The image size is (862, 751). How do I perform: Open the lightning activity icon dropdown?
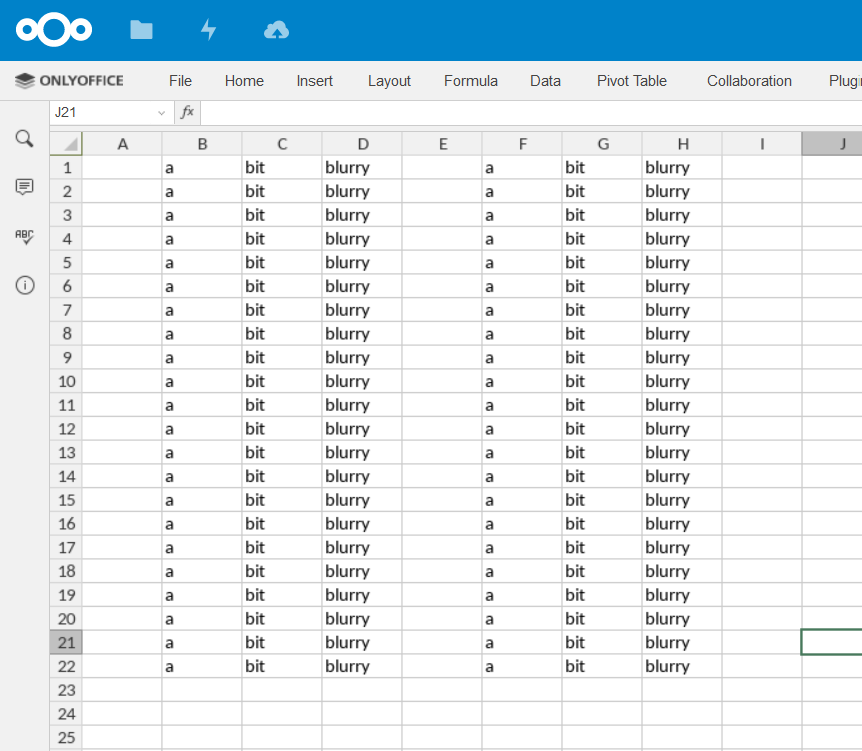[208, 30]
